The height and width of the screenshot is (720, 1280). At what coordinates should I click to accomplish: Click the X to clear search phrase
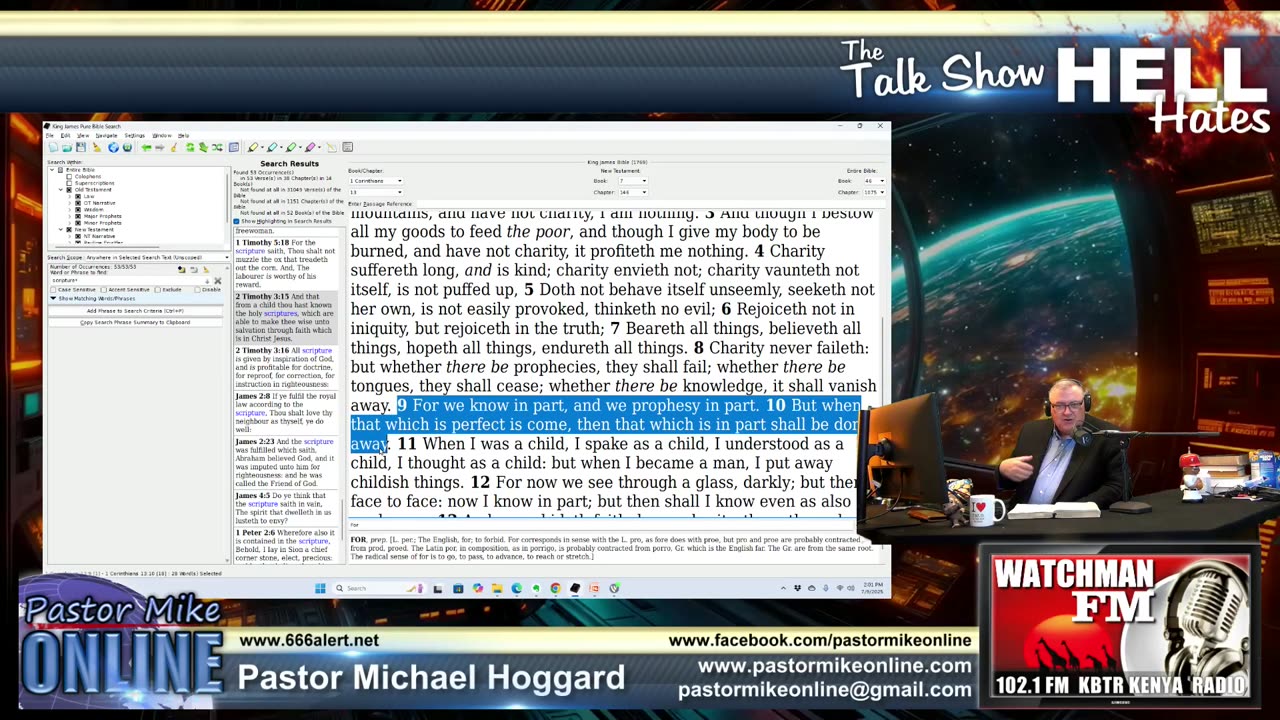(218, 281)
